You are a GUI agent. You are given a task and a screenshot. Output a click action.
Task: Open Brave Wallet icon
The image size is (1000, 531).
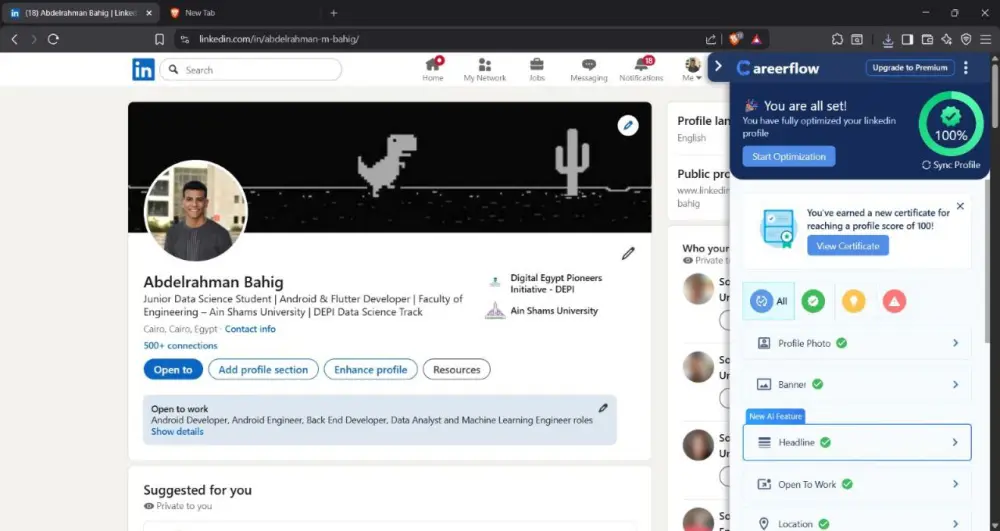927,39
